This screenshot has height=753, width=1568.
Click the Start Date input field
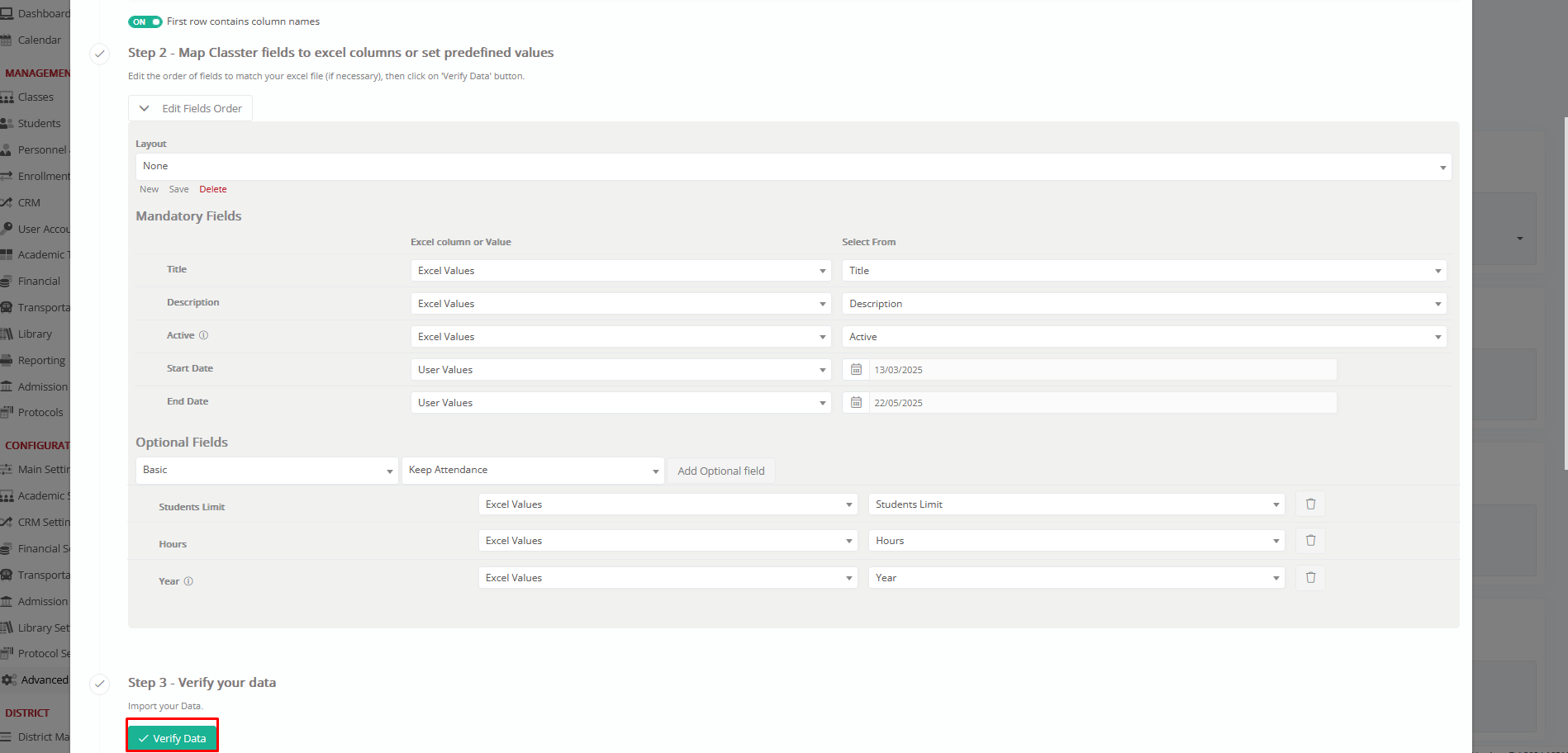point(1102,370)
